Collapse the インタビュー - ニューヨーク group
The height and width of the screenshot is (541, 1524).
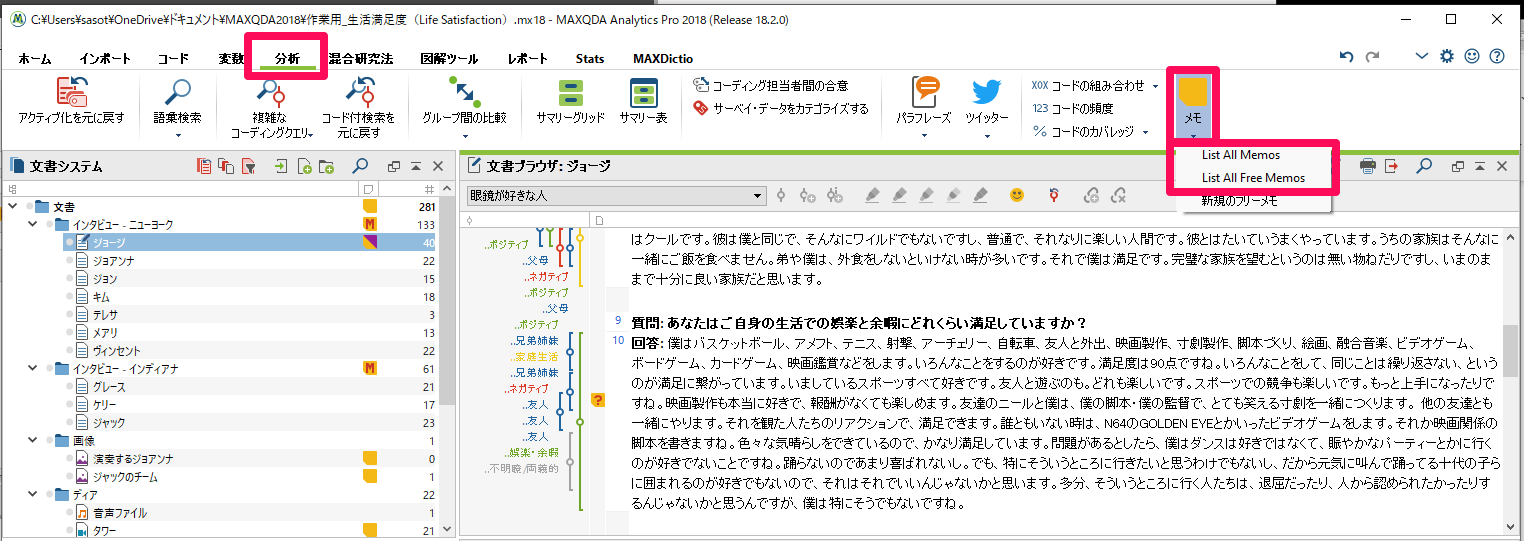33,224
